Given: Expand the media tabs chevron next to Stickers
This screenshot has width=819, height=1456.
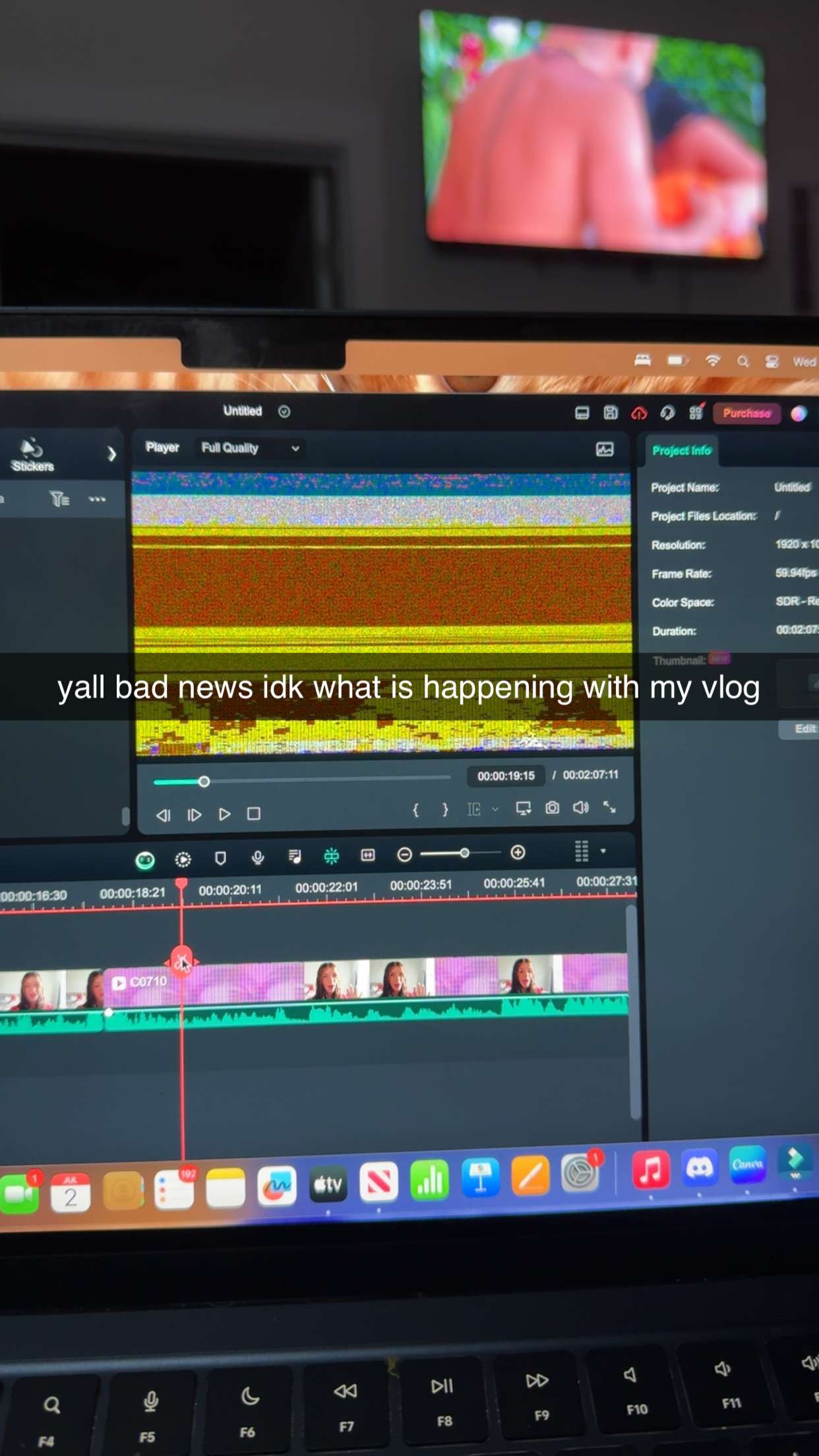Looking at the screenshot, I should point(111,454).
